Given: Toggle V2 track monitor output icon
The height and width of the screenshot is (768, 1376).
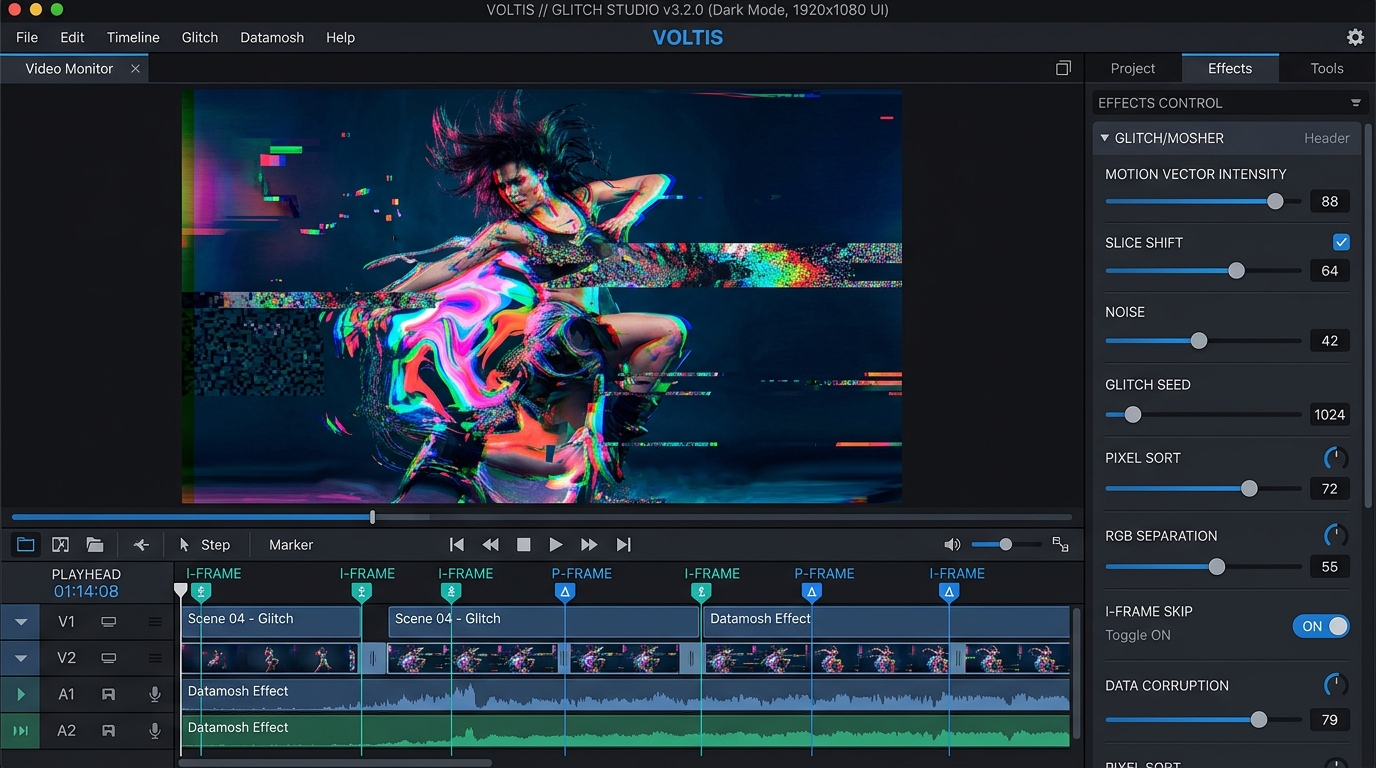Looking at the screenshot, I should (x=109, y=658).
